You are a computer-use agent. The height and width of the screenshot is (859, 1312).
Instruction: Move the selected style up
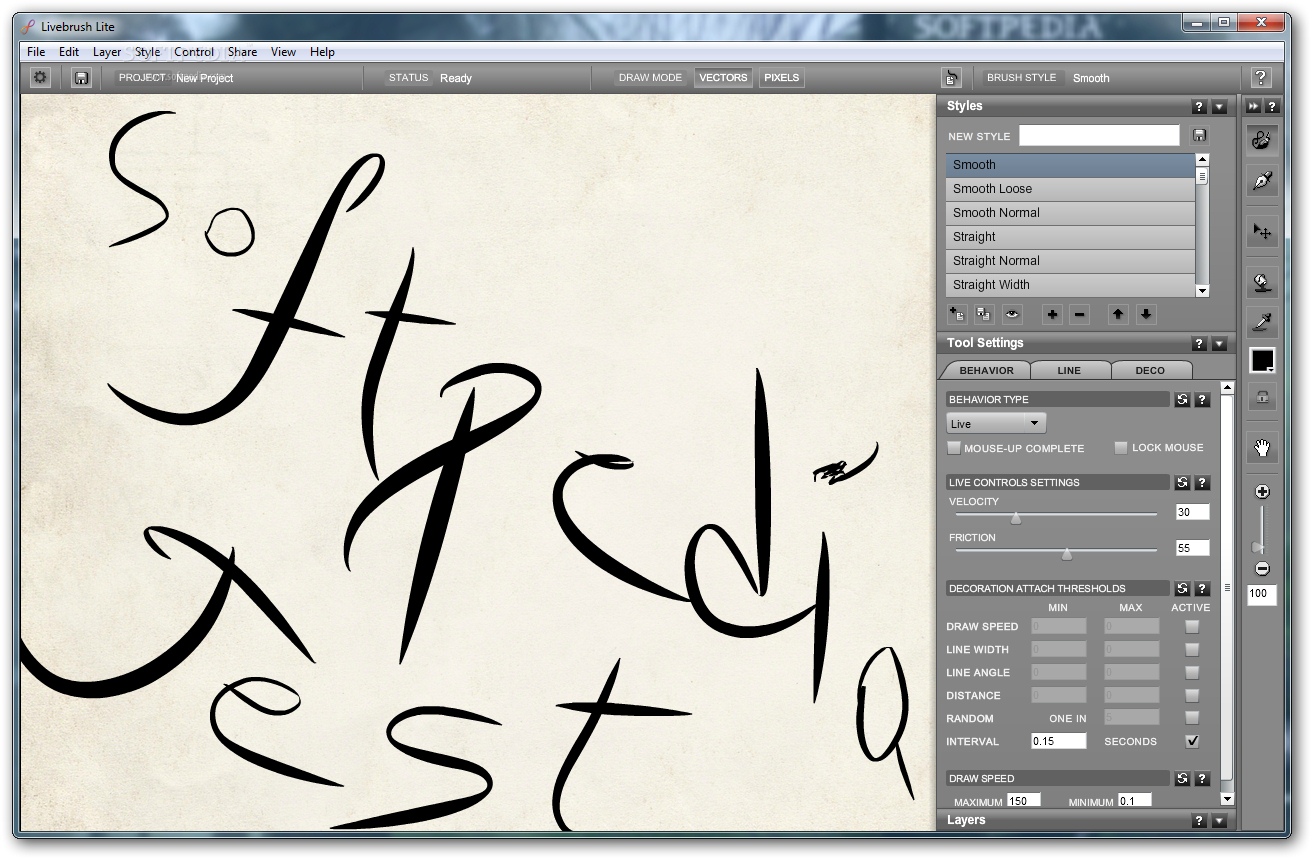pyautogui.click(x=1118, y=314)
